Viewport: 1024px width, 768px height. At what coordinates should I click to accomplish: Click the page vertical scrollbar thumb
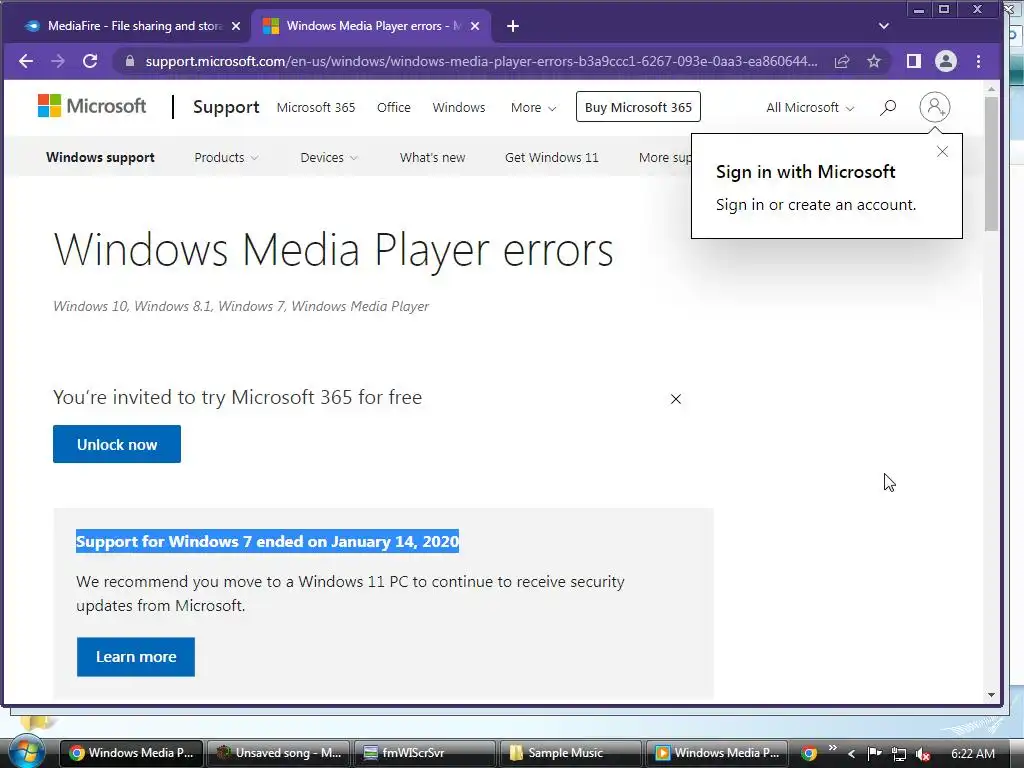pos(991,163)
